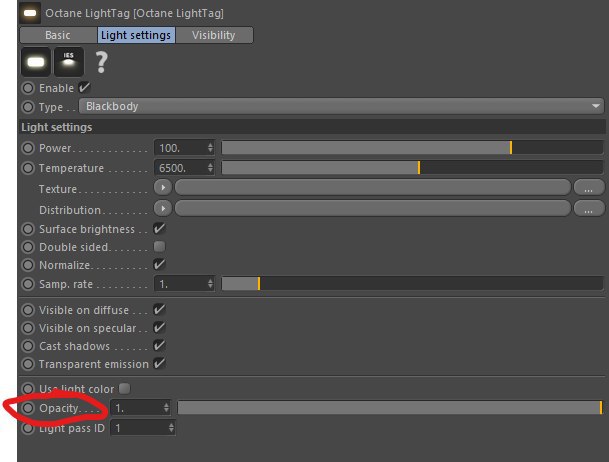Toggle the Cast shadows checkbox
The image size is (609, 462).
(x=159, y=346)
